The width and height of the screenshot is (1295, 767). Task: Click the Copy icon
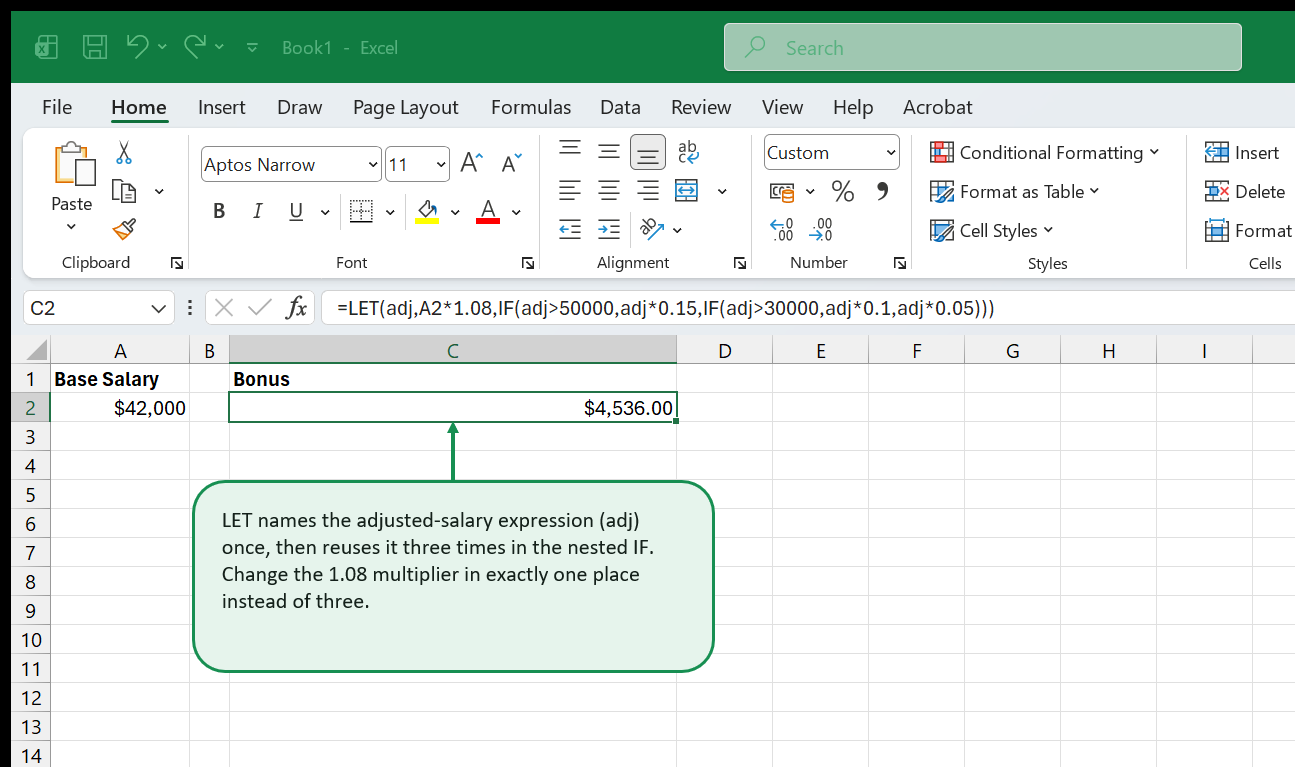click(124, 191)
